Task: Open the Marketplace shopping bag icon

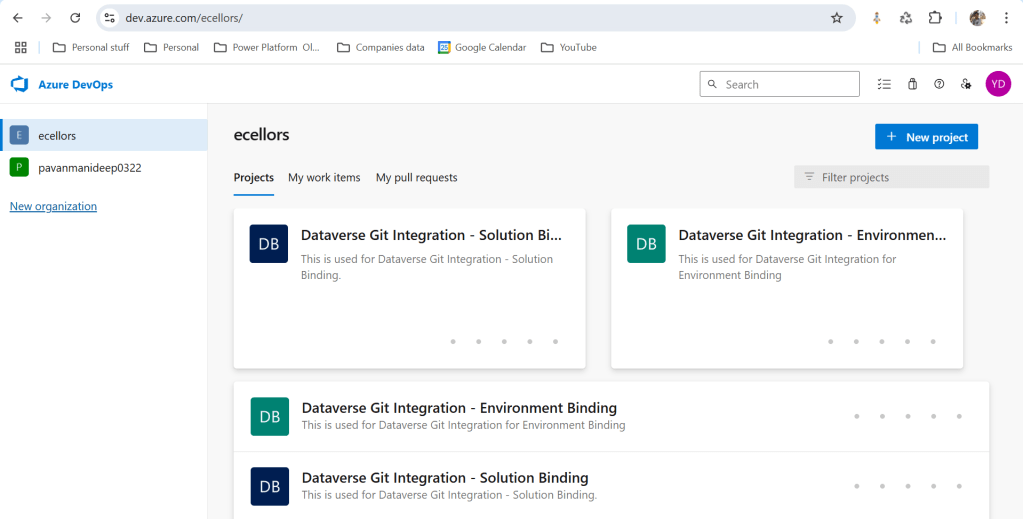Action: coord(912,85)
